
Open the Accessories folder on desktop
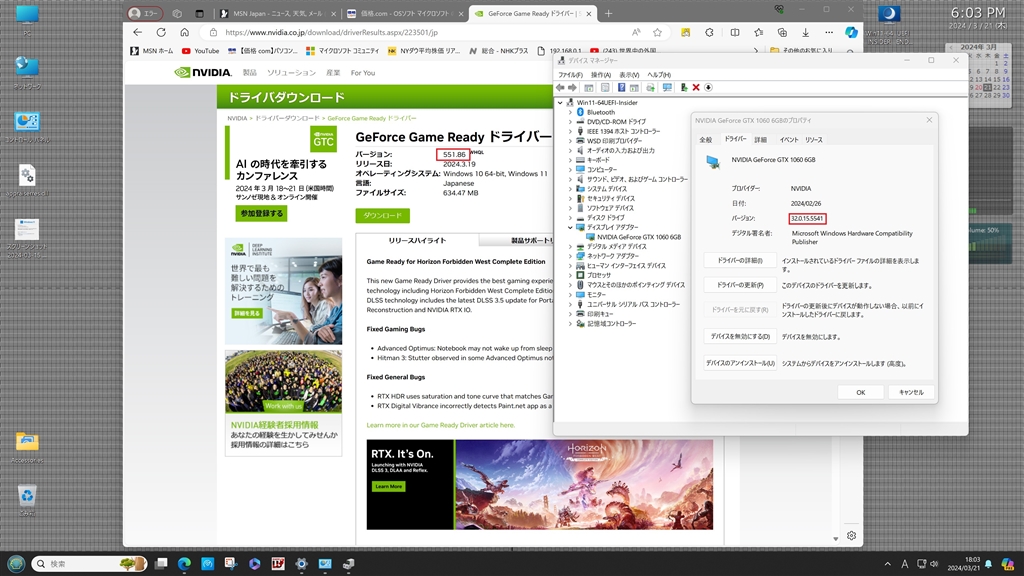(x=27, y=447)
